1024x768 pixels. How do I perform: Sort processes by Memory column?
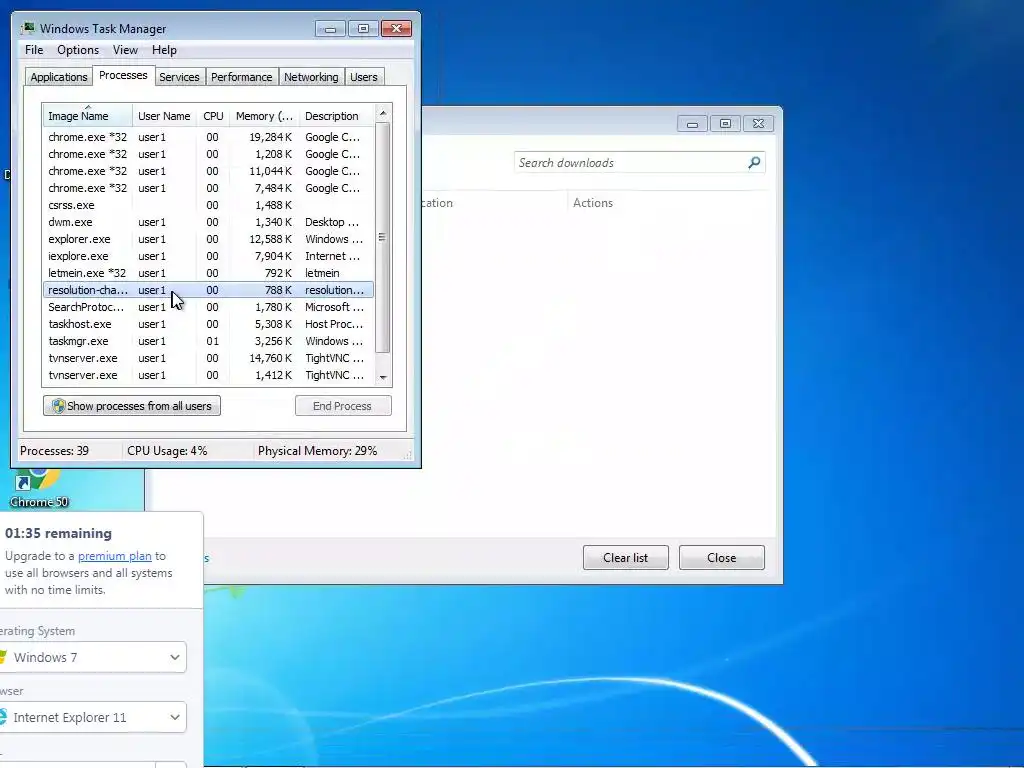point(264,116)
